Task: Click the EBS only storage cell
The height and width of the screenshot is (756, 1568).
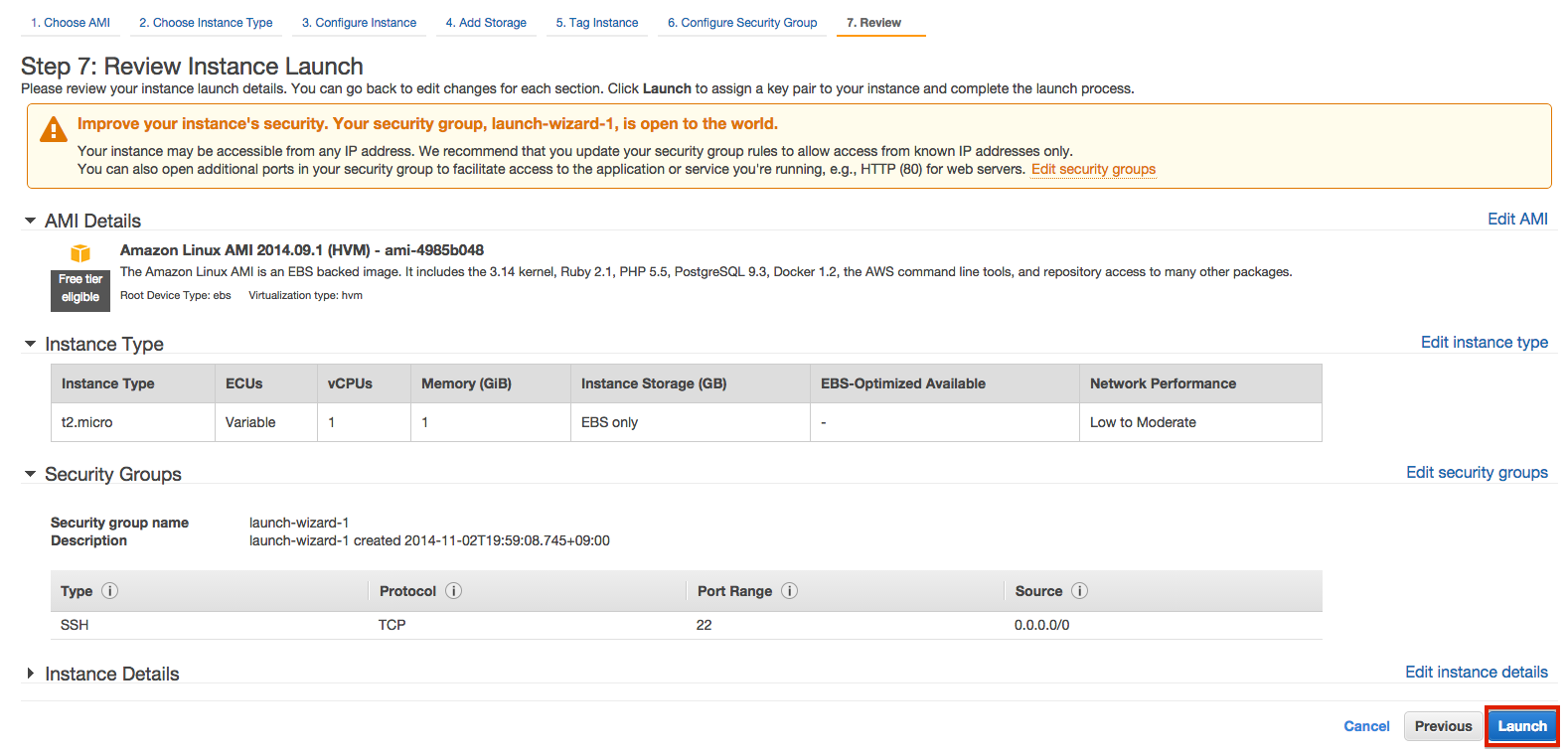Action: [691, 422]
